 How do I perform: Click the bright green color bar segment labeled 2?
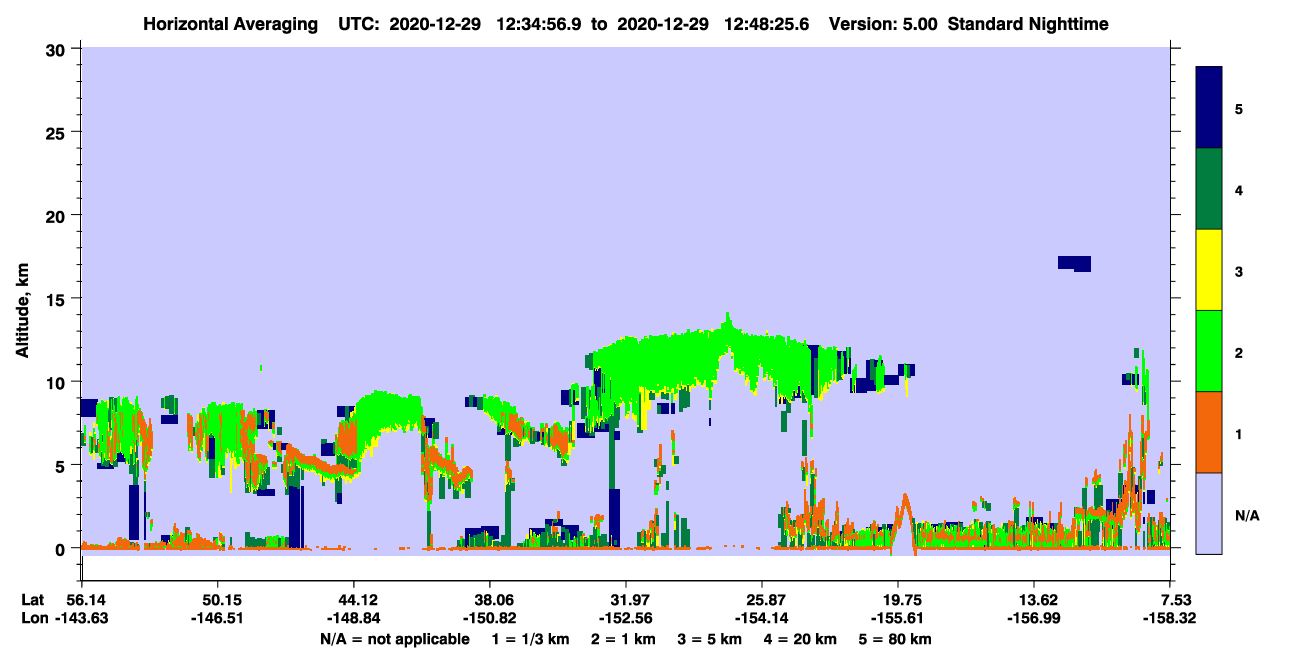click(1209, 351)
